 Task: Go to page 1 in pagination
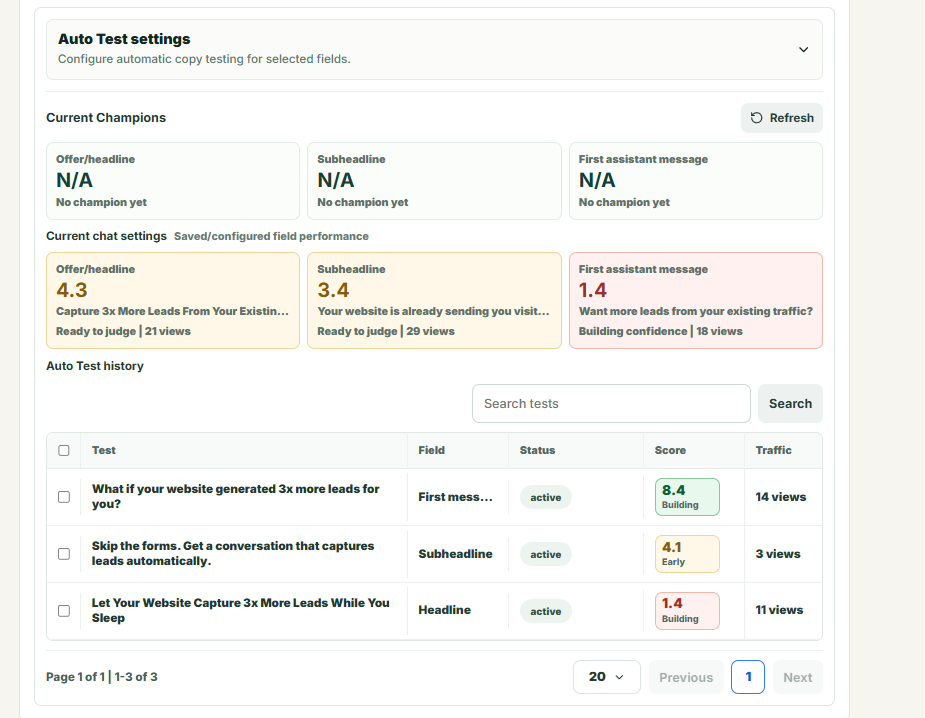coord(748,677)
